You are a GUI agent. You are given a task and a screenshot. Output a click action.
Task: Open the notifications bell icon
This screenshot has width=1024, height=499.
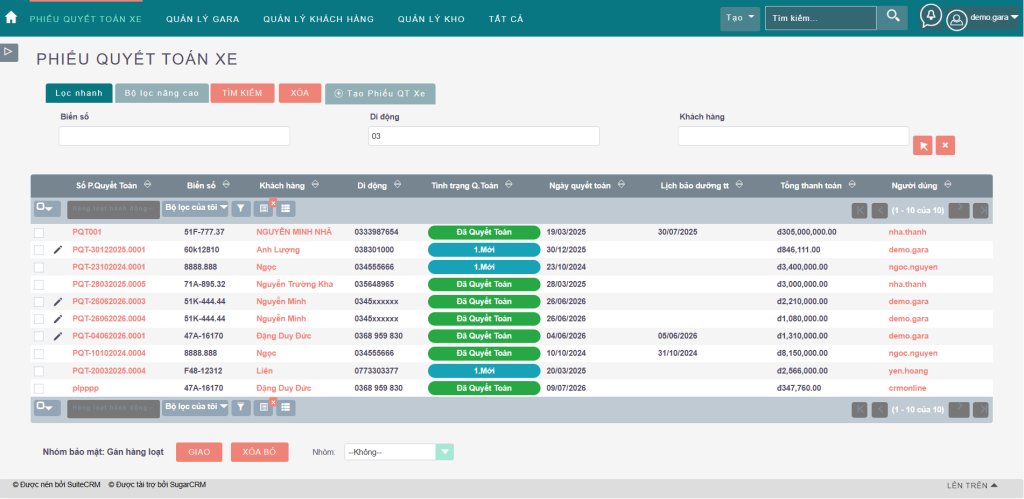coord(931,16)
